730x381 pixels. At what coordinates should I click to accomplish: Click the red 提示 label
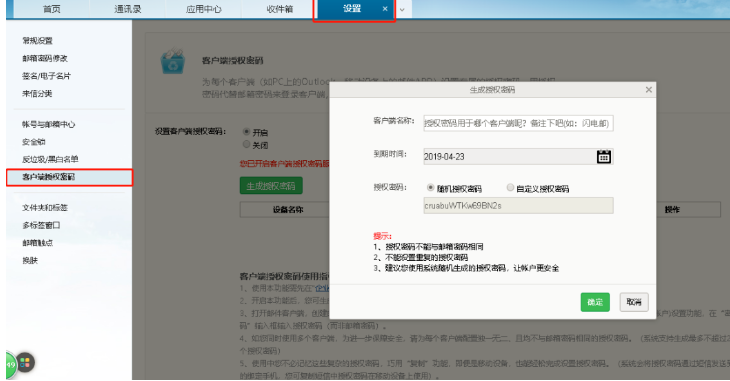point(382,236)
